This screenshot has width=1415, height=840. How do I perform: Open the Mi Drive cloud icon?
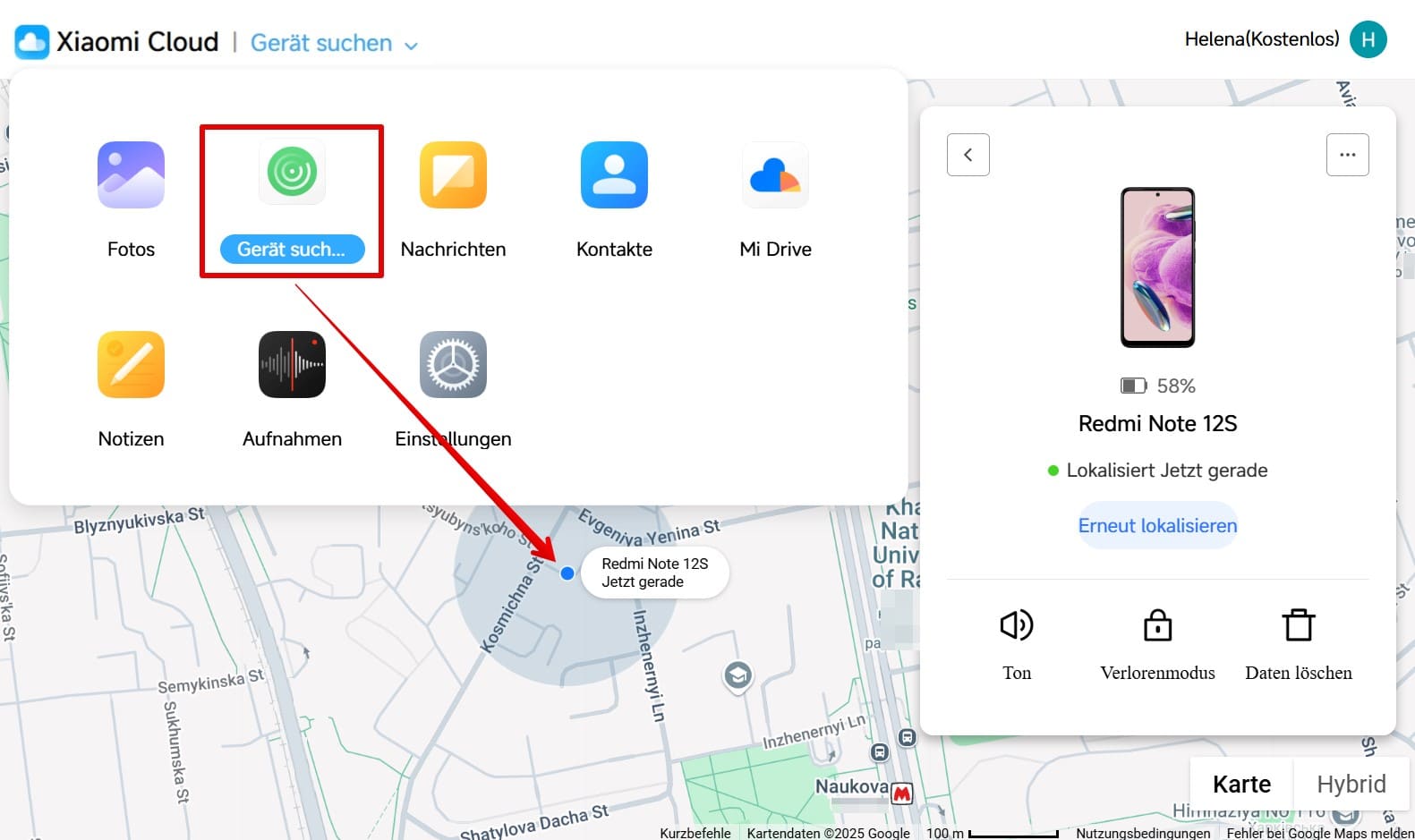point(775,174)
